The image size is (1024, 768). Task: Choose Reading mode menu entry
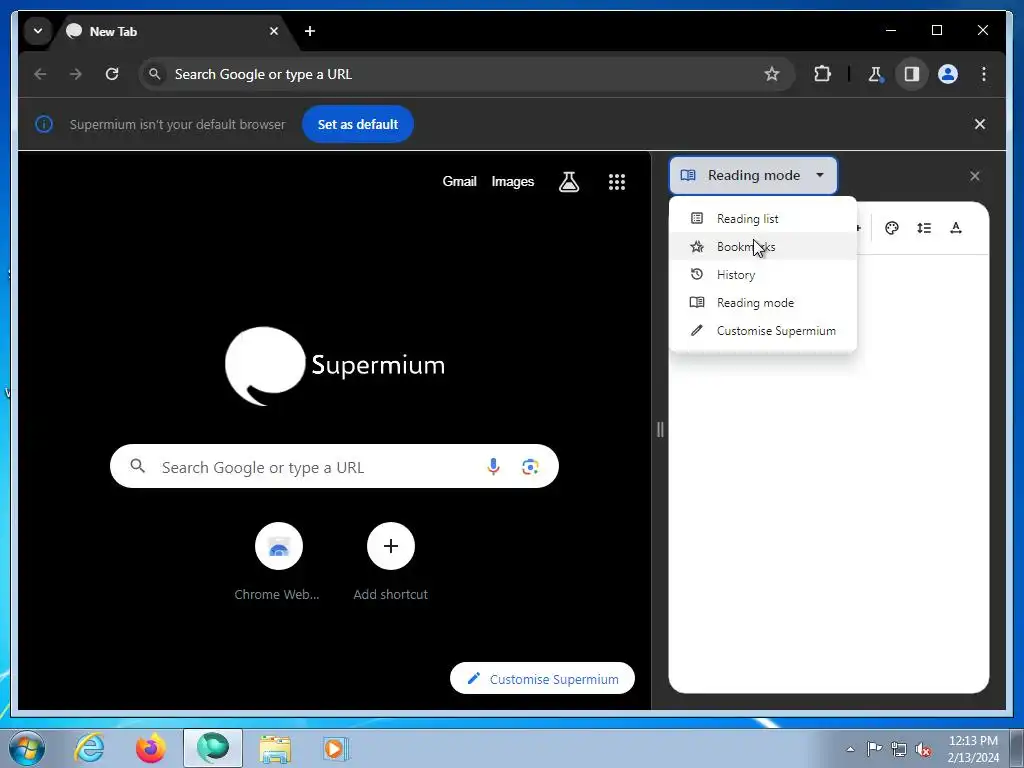tap(763, 303)
